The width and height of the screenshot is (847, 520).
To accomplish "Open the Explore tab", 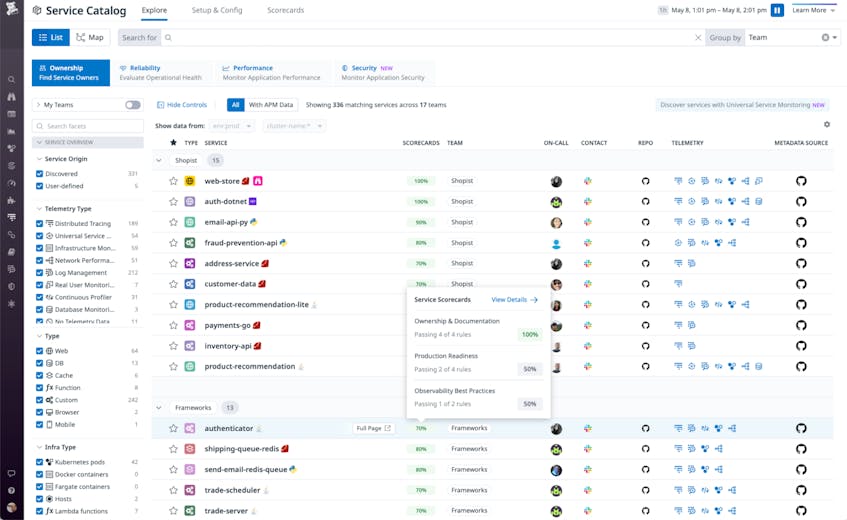I will coord(154,10).
